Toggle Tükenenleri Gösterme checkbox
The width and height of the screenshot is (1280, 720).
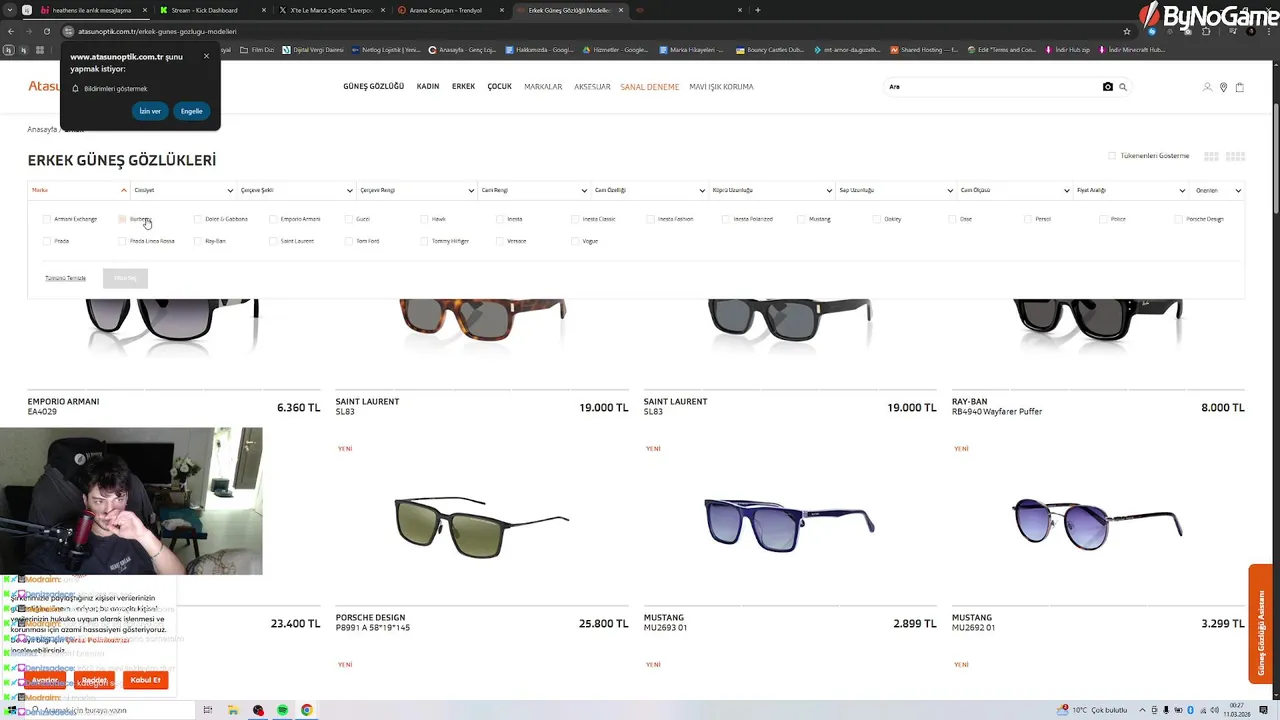point(1111,156)
